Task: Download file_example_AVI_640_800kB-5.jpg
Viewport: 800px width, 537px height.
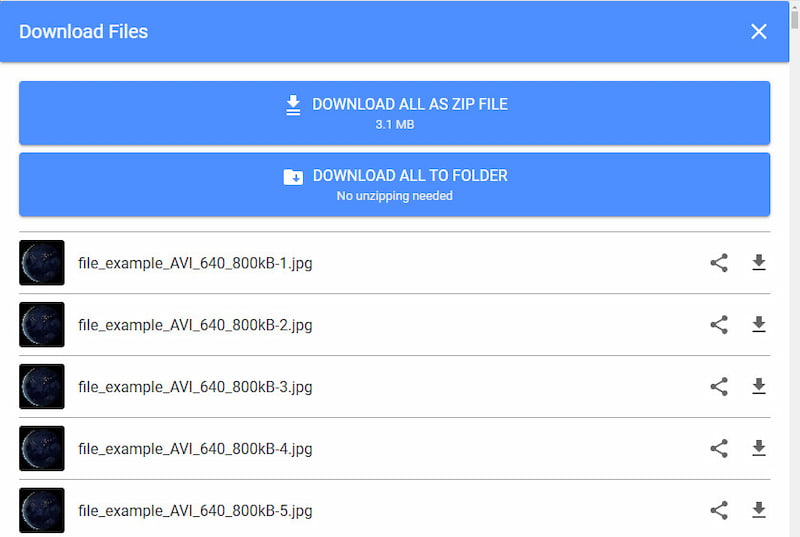Action: coord(759,510)
